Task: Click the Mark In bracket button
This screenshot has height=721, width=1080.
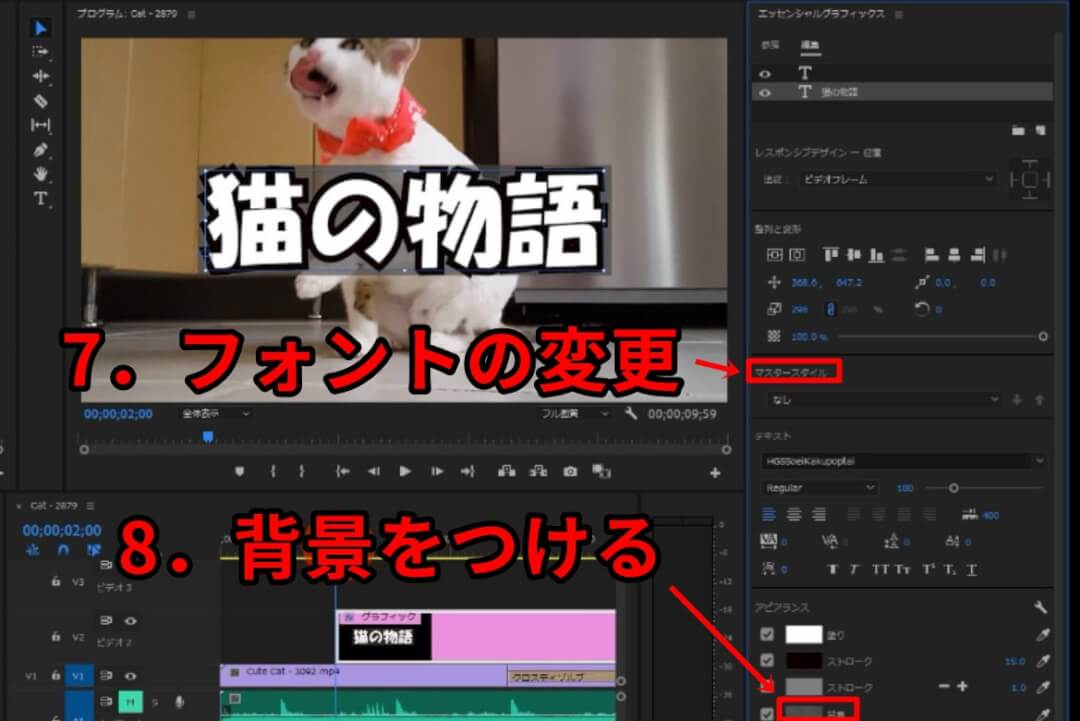Action: (x=273, y=472)
